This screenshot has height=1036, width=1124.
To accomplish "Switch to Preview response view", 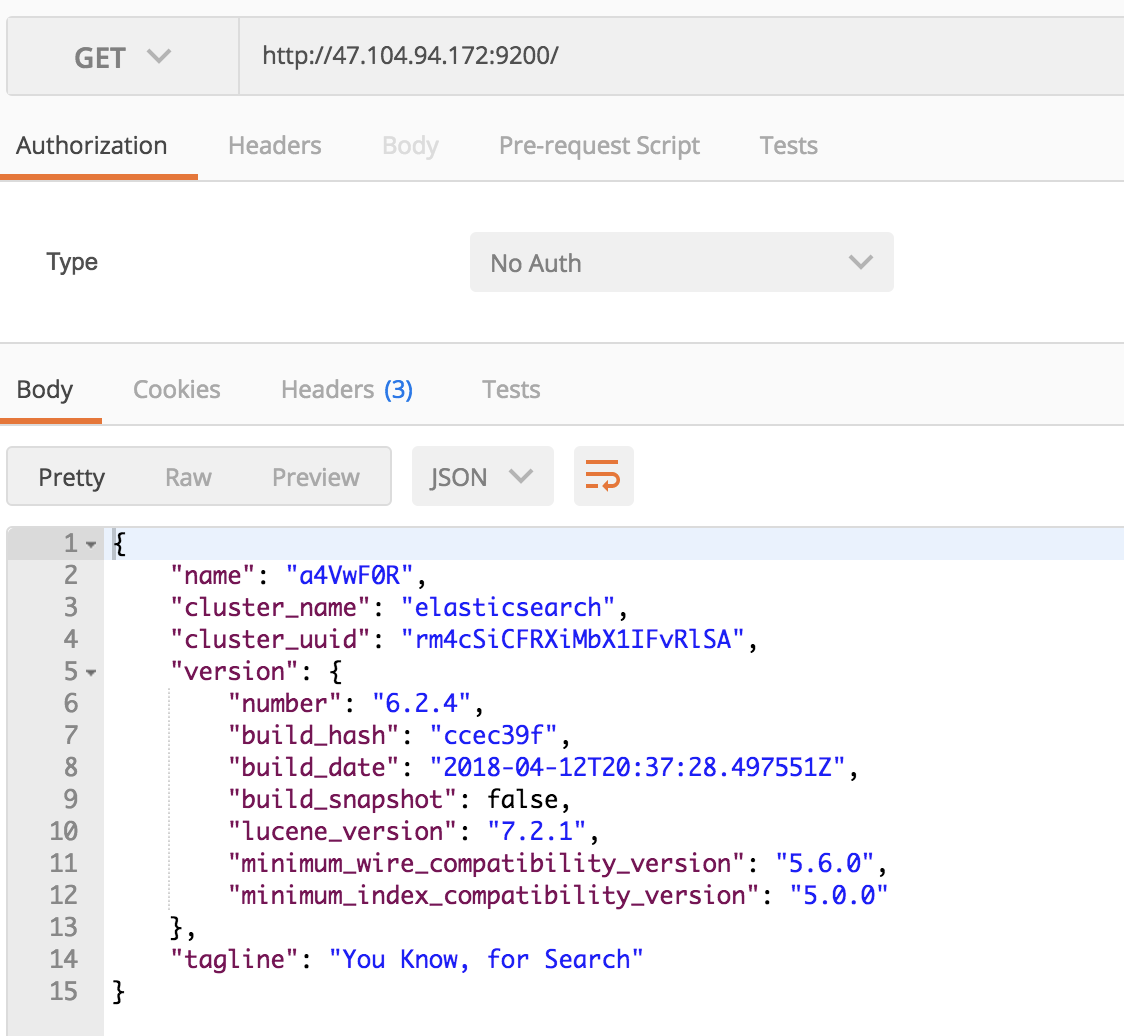I will [x=315, y=478].
